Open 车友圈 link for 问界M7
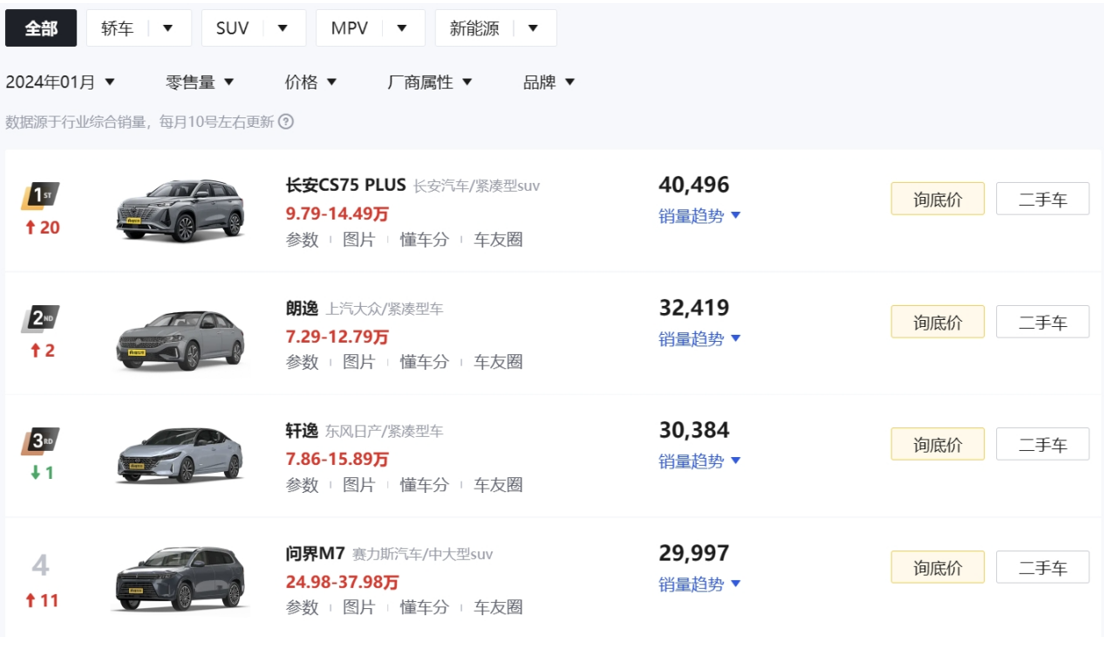This screenshot has width=1104, height=653. (498, 607)
